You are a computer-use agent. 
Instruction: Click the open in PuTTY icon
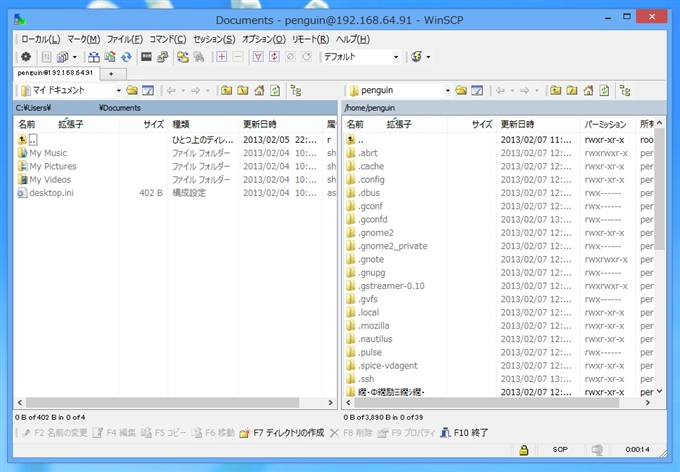tap(163, 57)
